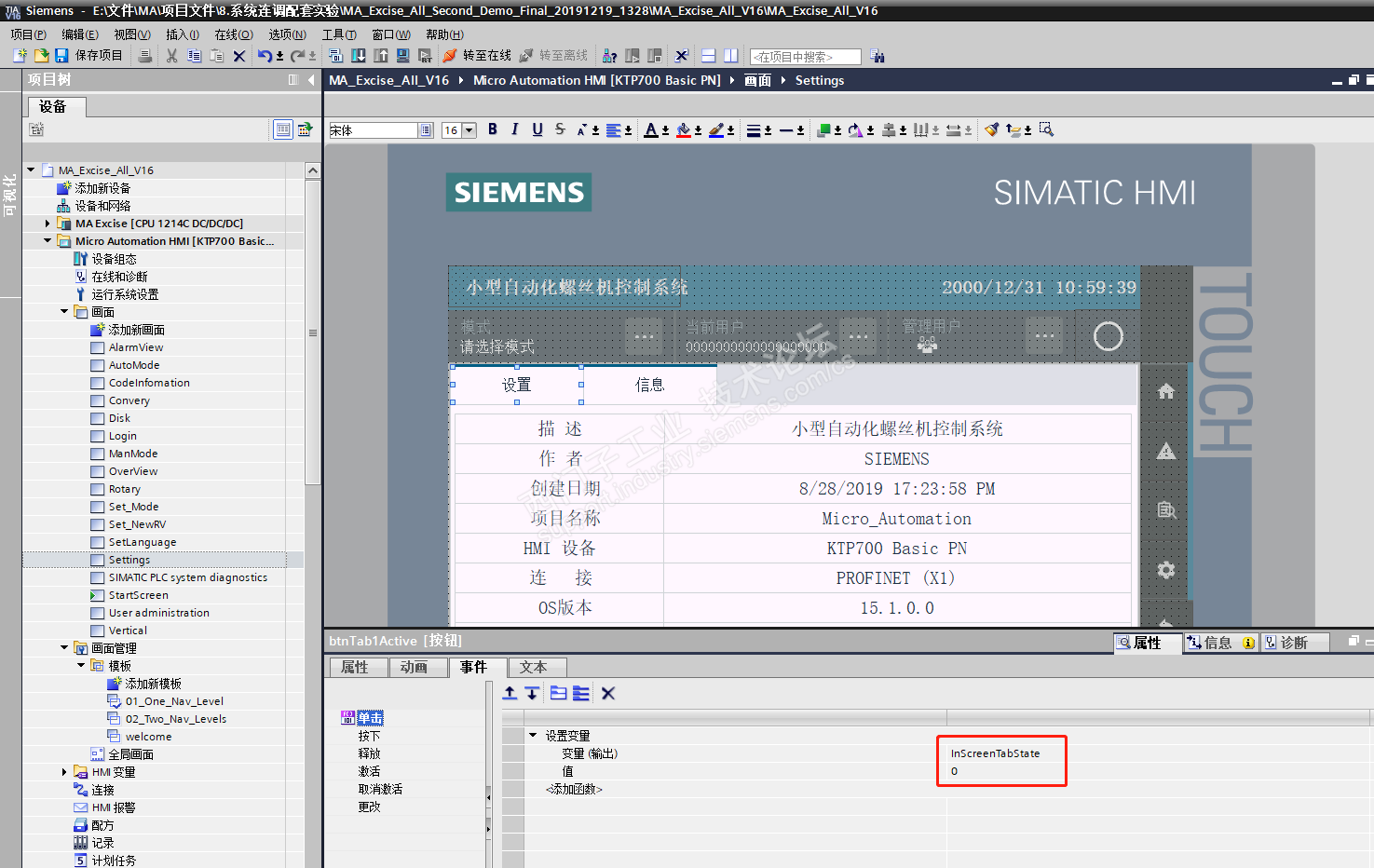The height and width of the screenshot is (868, 1374).
Task: Click the copy icon in main toolbar
Action: pyautogui.click(x=194, y=56)
